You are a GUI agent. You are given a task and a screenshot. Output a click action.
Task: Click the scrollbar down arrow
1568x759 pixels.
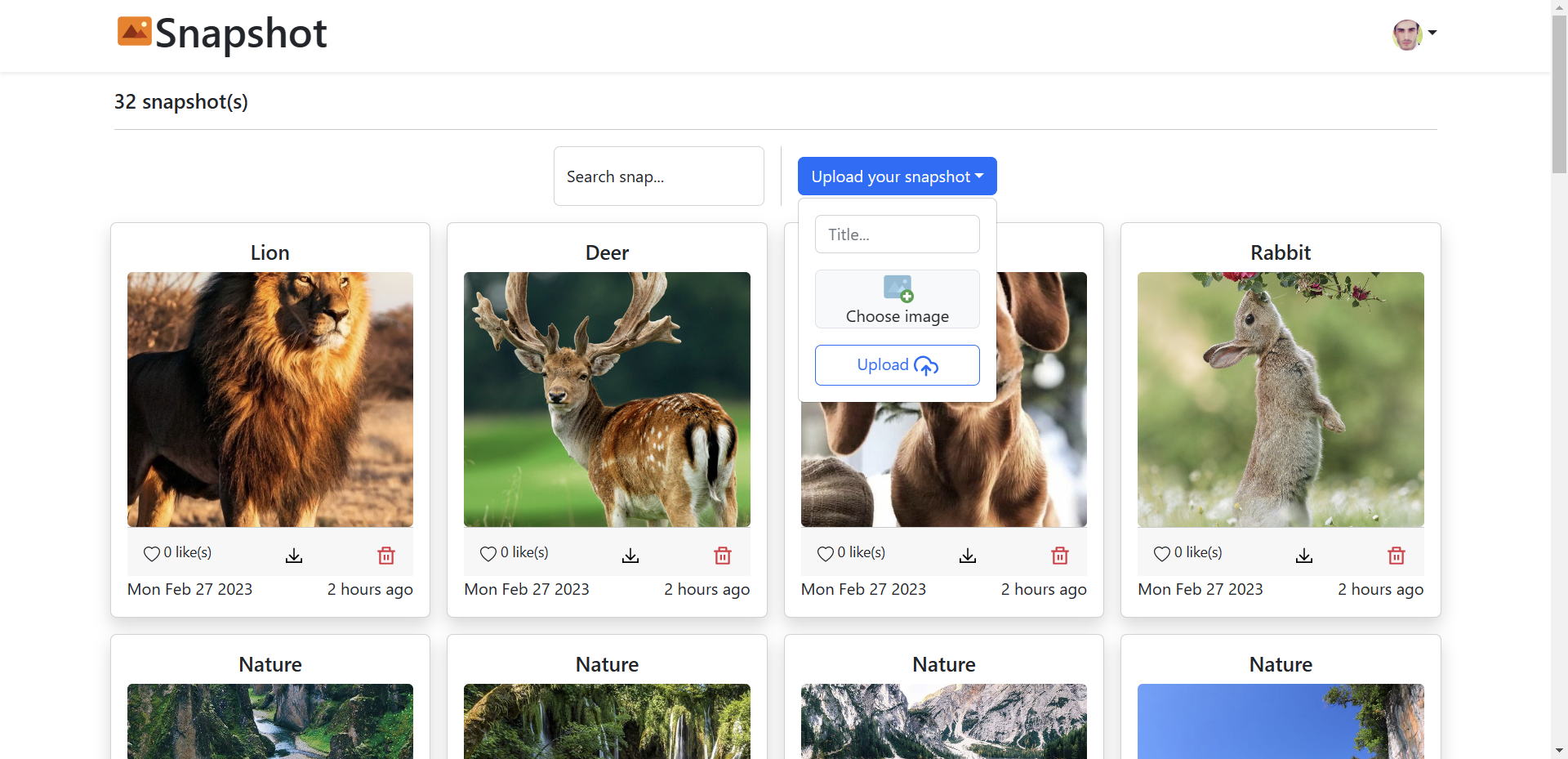click(x=1558, y=749)
